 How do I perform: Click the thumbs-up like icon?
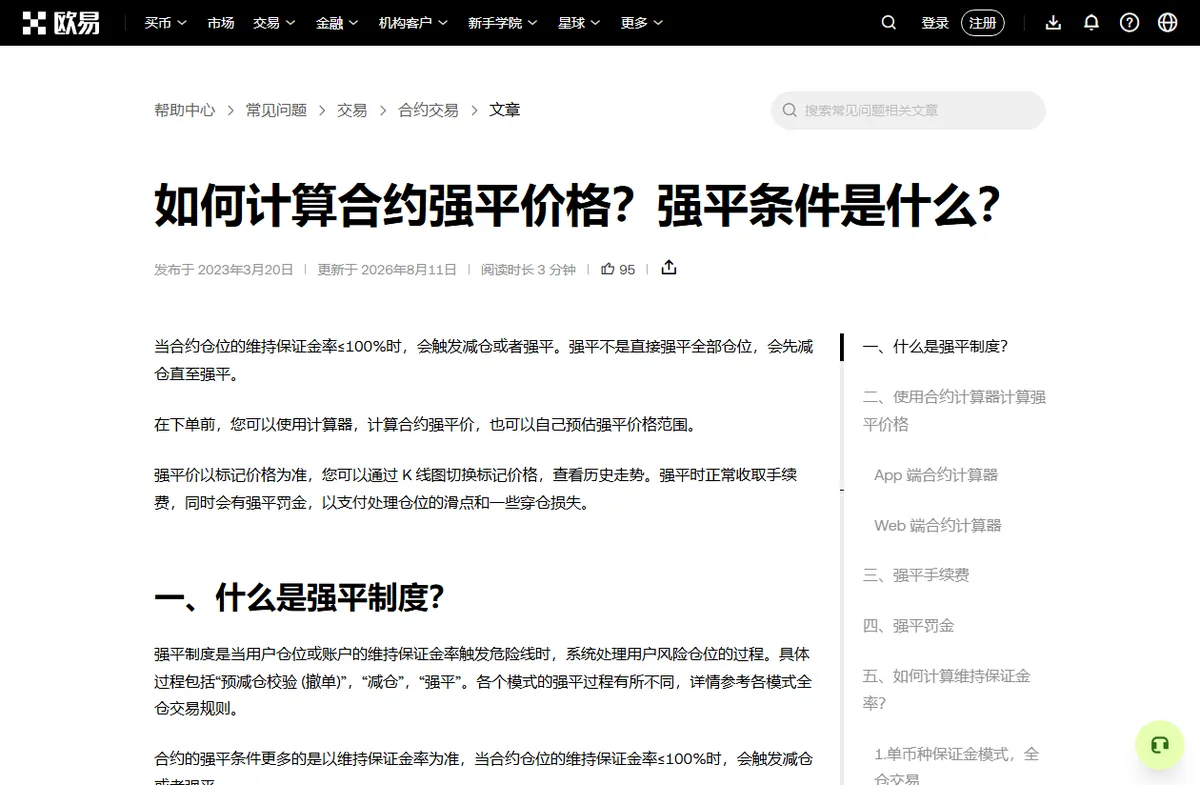(607, 269)
